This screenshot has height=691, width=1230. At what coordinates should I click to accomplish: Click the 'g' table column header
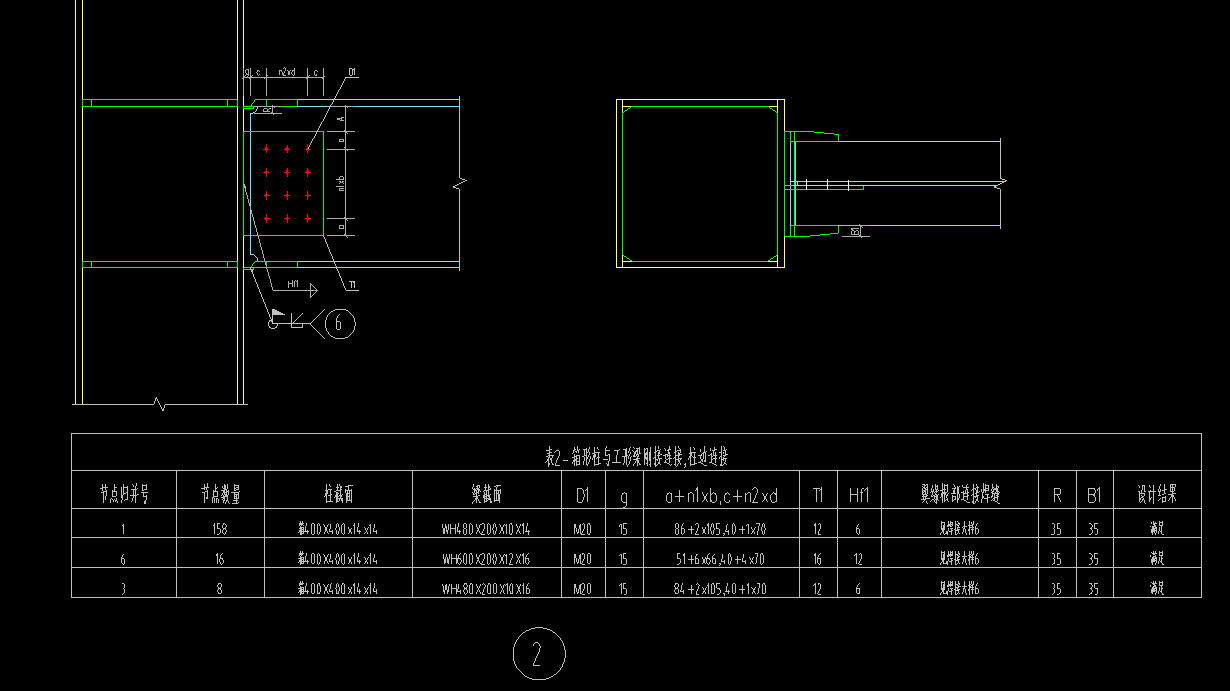tap(624, 495)
